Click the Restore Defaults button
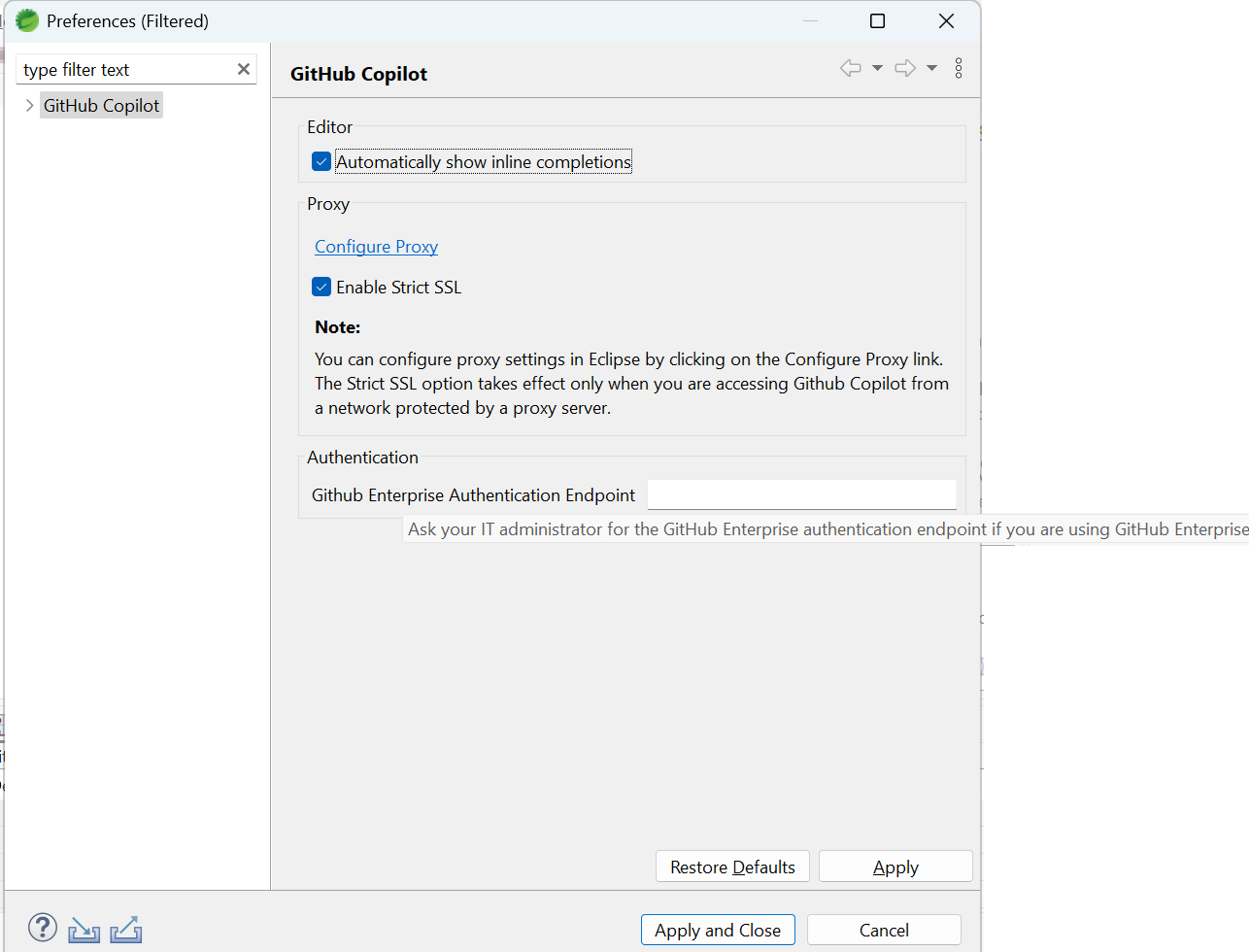Screen dimensions: 1249x952 pyautogui.click(x=732, y=867)
